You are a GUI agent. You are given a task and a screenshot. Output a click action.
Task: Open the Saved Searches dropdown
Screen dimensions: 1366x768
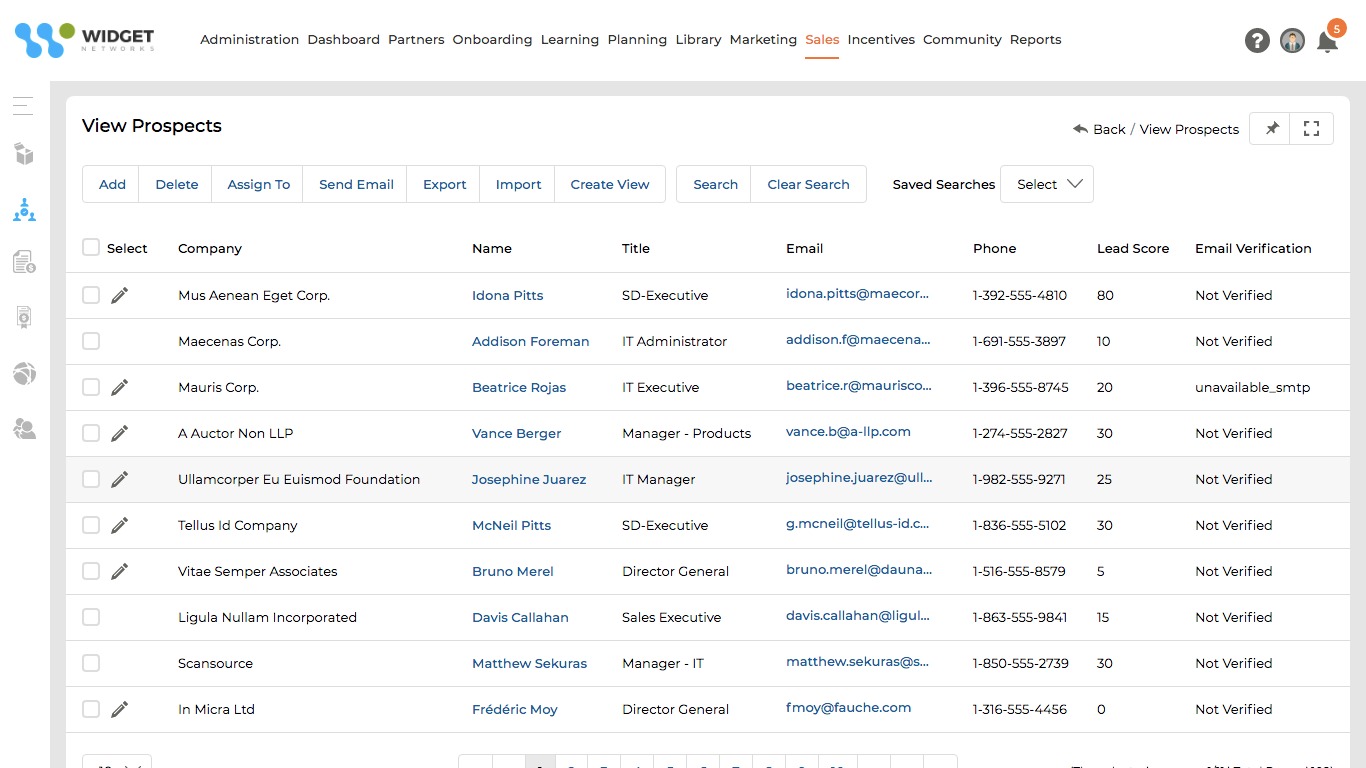[1046, 184]
